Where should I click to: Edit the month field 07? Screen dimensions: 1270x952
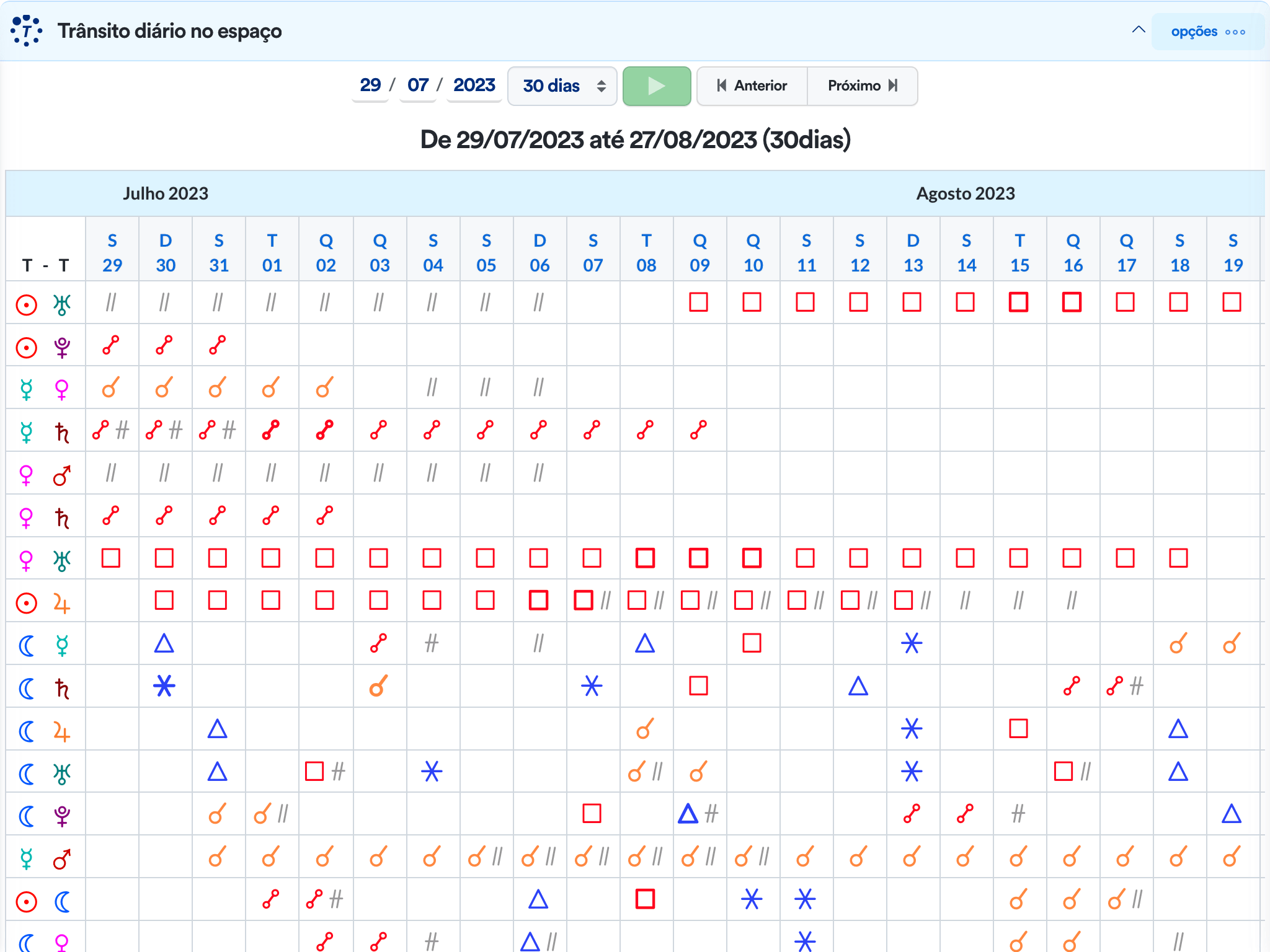[x=418, y=85]
